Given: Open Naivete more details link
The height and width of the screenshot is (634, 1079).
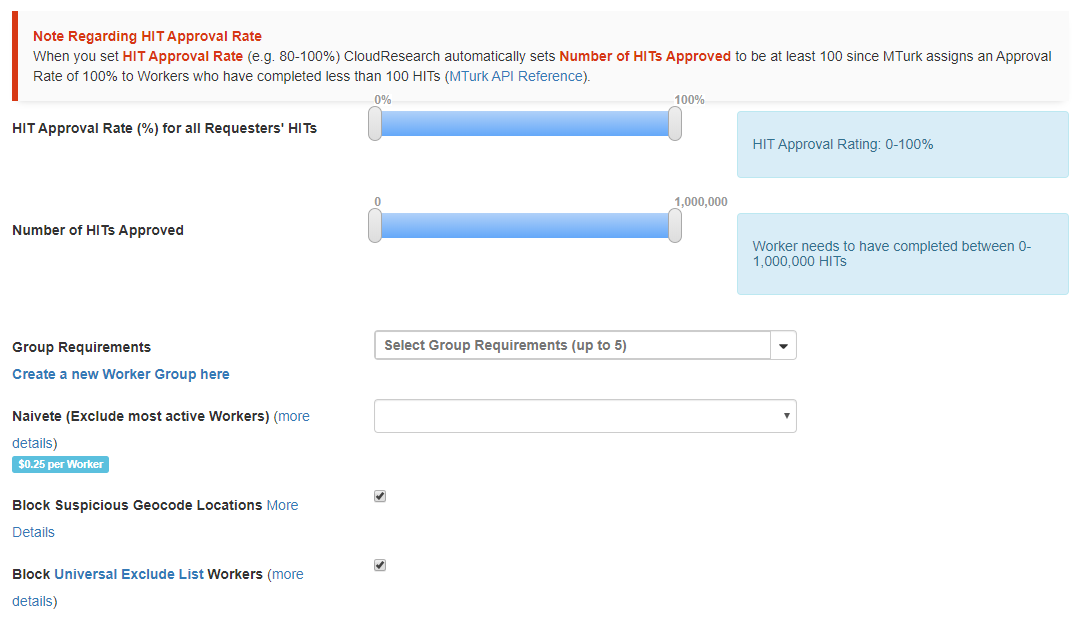Looking at the screenshot, I should click(x=293, y=416).
